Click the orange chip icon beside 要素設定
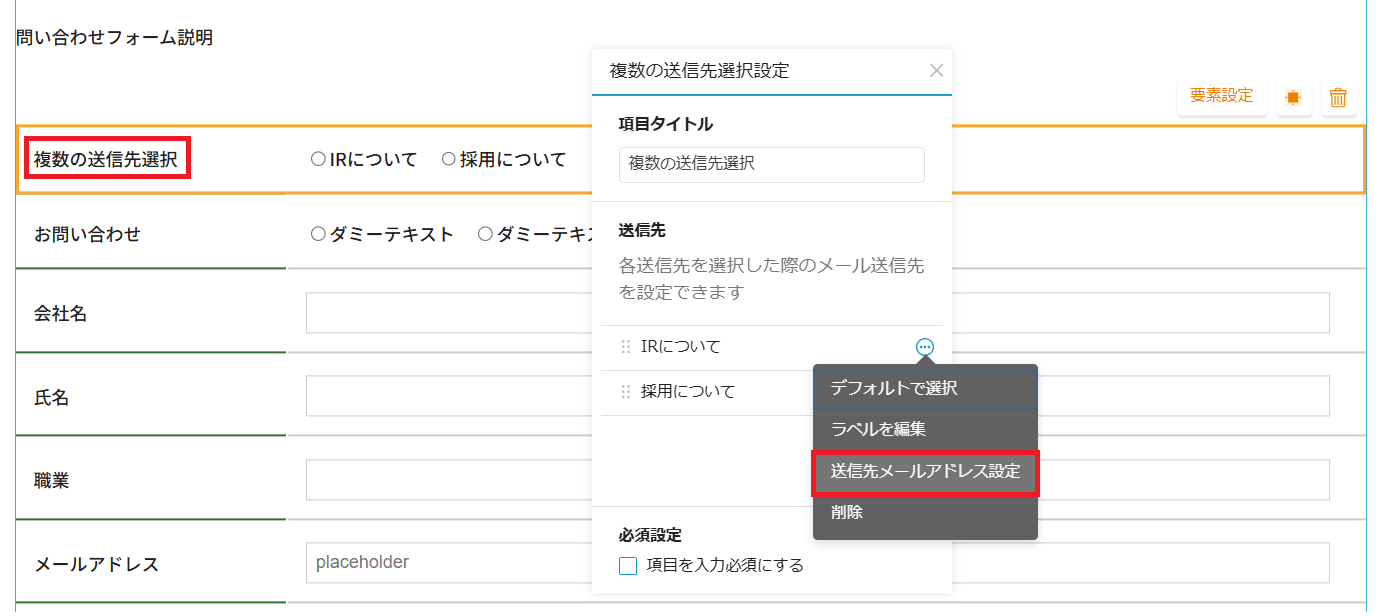Screen dimensions: 1378x616 click(1293, 97)
